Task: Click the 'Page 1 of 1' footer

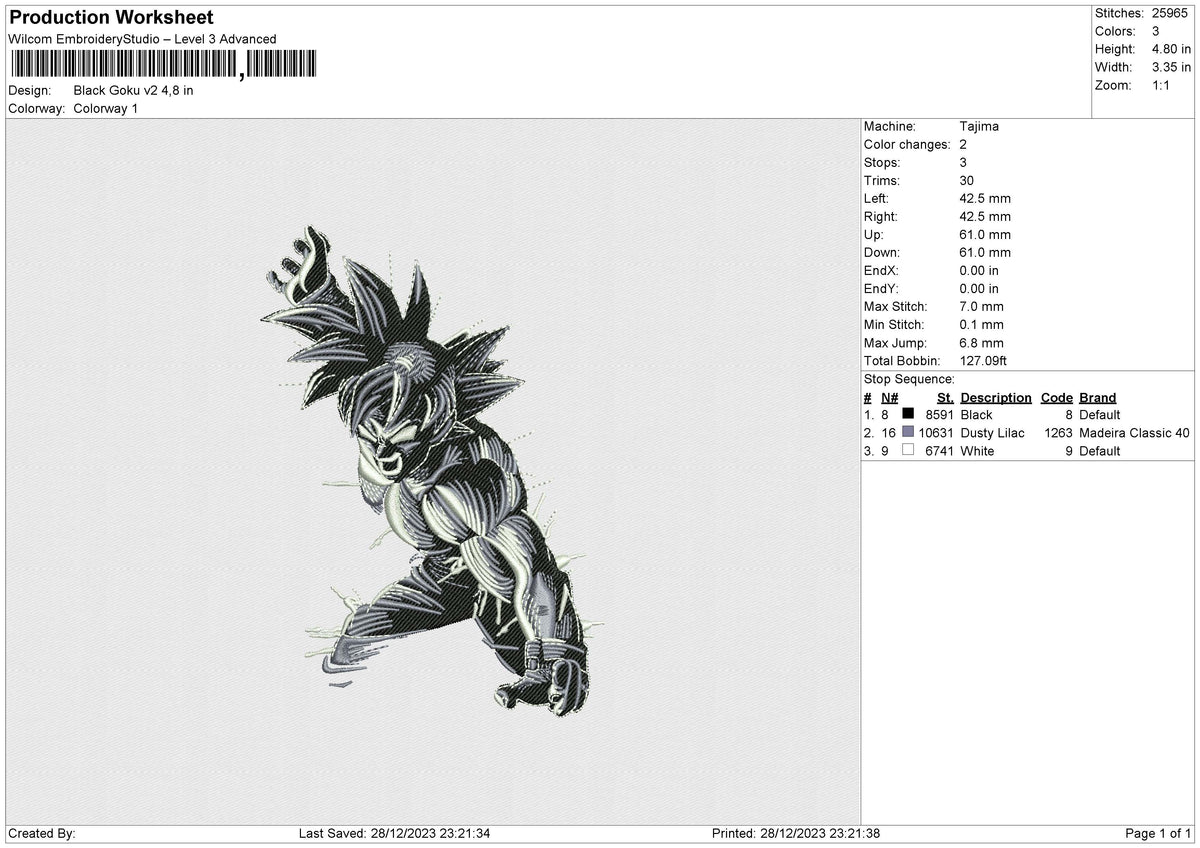Action: tap(1158, 833)
